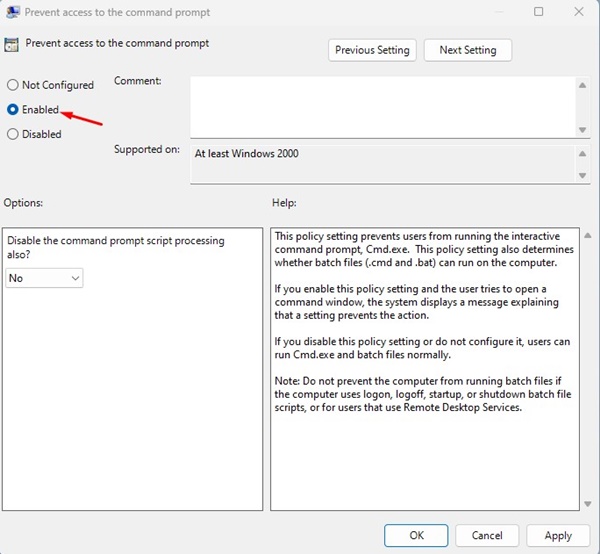Click the policy setting icon beside the heading
The height and width of the screenshot is (554, 600).
[x=11, y=45]
